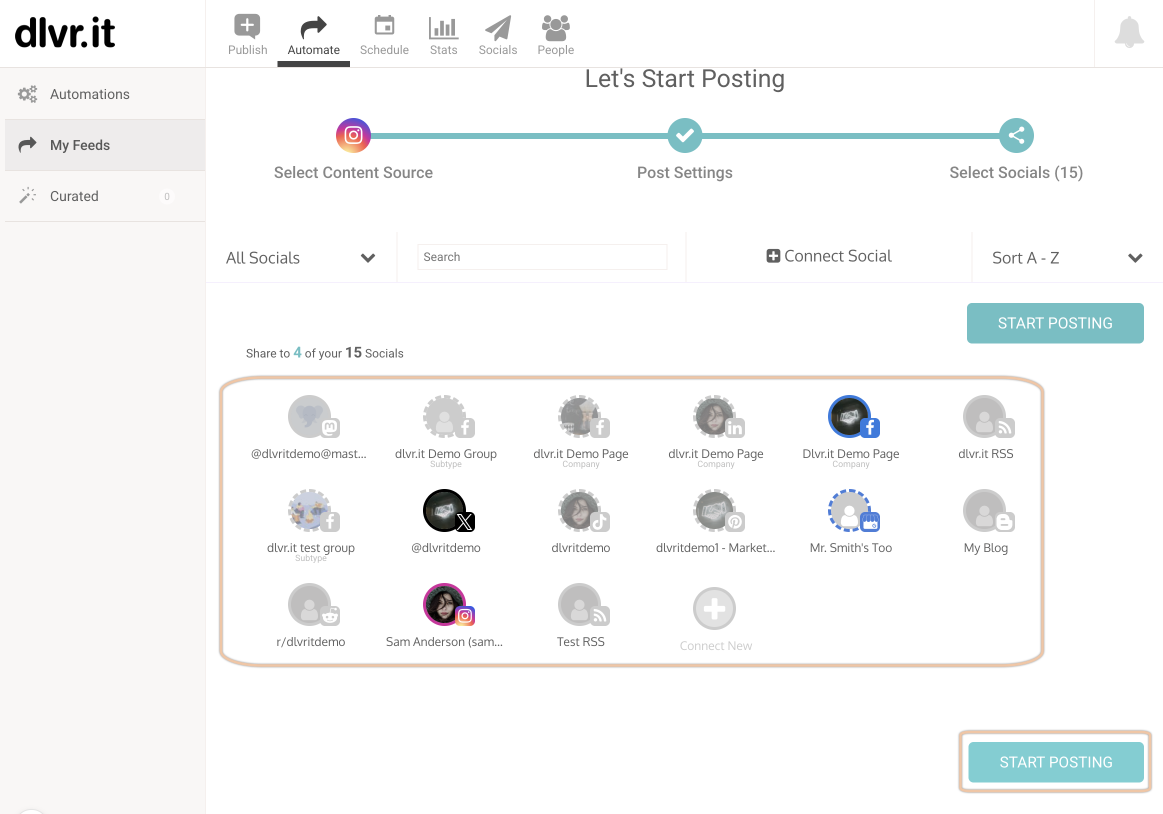
Task: Click the dlvr.it logo
Action: pyautogui.click(x=65, y=33)
